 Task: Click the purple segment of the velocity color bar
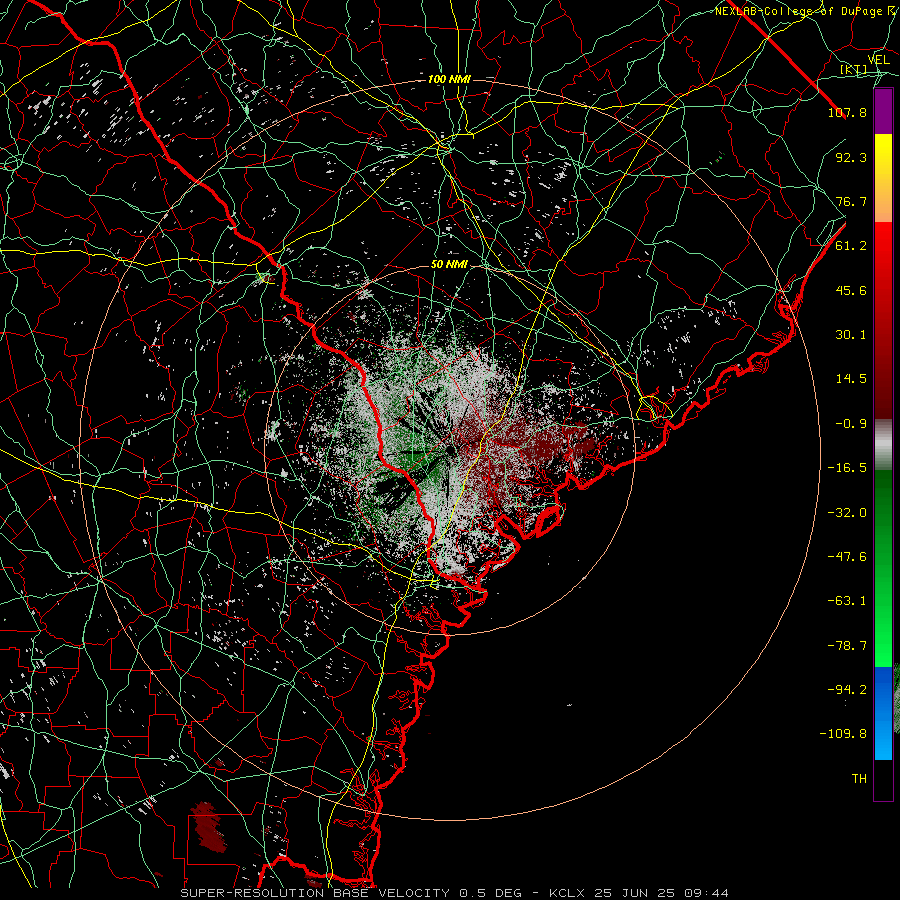pos(883,112)
